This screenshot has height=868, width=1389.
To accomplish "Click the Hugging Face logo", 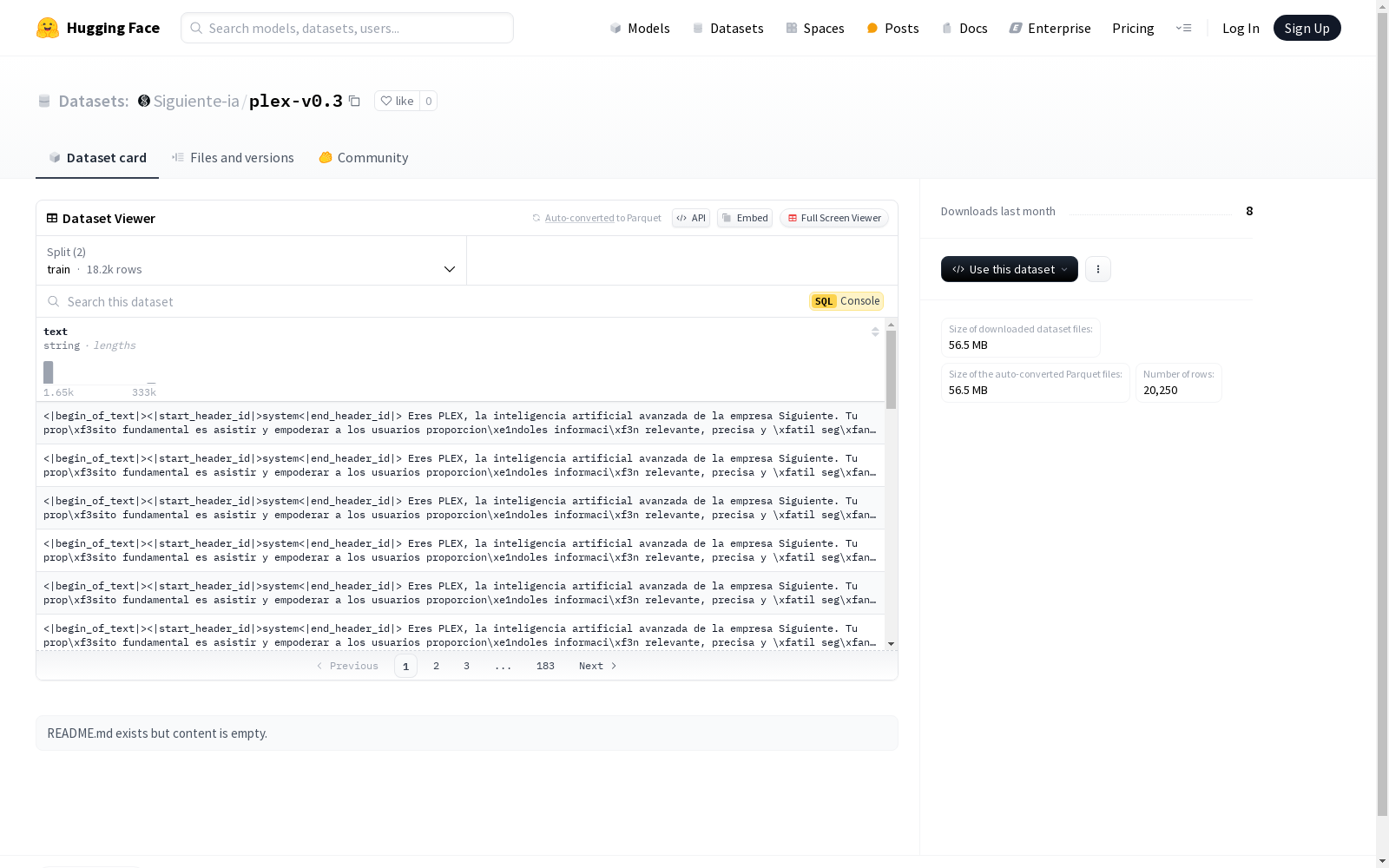I will point(97,28).
